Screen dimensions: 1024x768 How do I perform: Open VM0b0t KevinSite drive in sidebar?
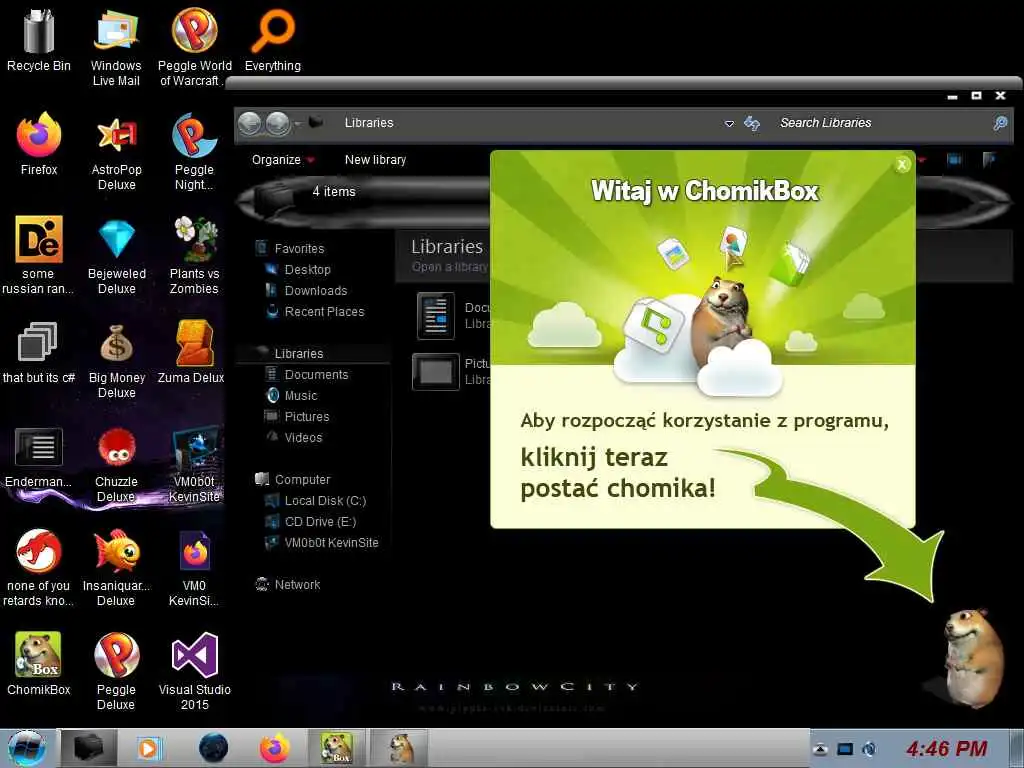point(332,543)
